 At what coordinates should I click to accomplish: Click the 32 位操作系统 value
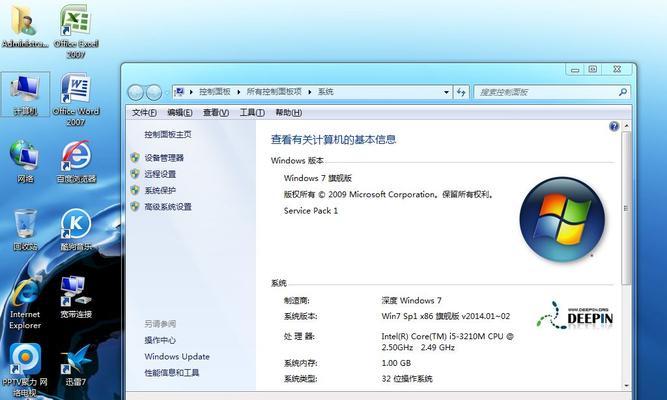(407, 378)
